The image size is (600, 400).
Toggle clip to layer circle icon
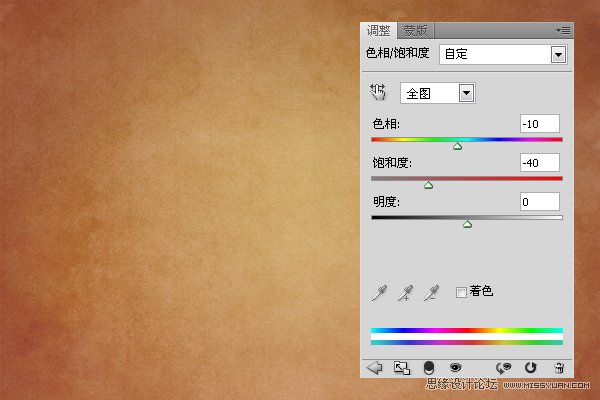pos(429,368)
